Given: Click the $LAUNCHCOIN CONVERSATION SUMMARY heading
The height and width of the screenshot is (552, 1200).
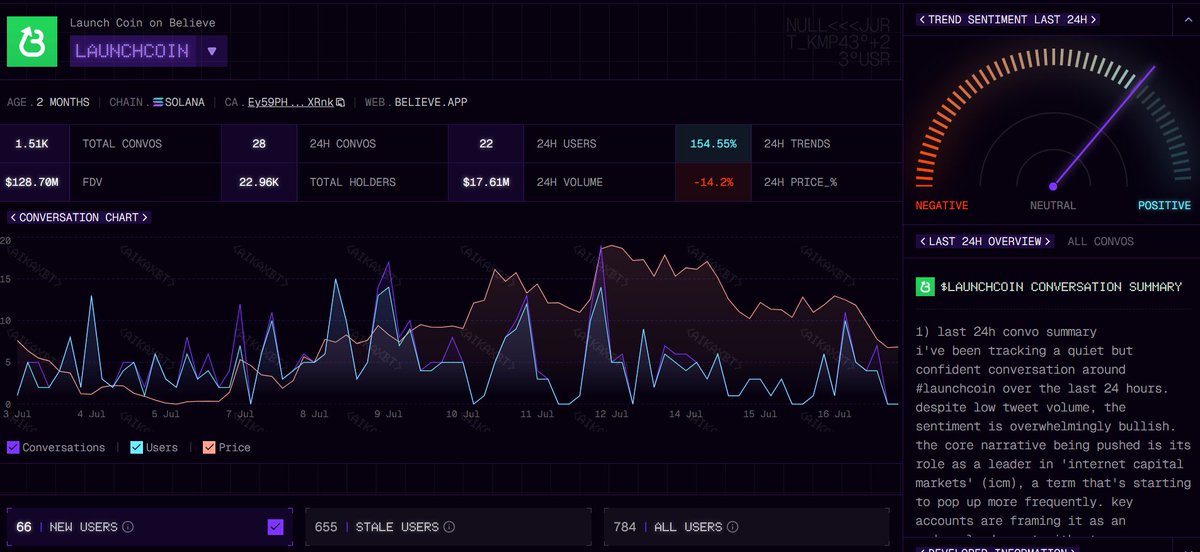Looking at the screenshot, I should tap(1061, 287).
